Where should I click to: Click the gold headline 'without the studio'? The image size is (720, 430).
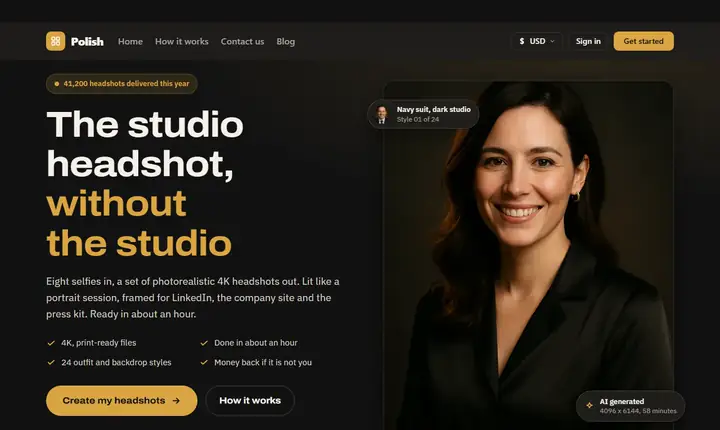pyautogui.click(x=139, y=223)
